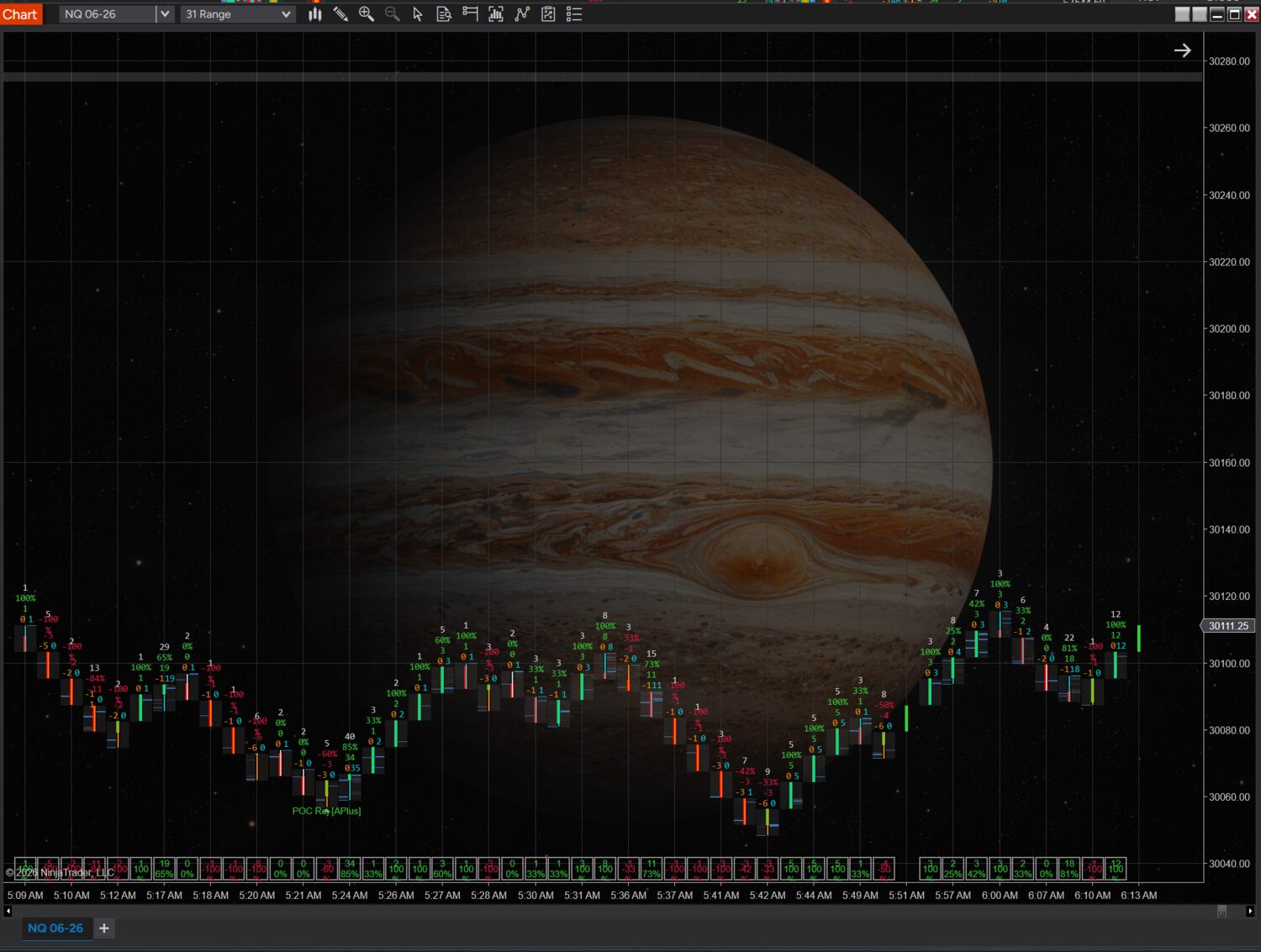
Task: Select the arrow pointer cursor tool
Action: click(x=418, y=14)
